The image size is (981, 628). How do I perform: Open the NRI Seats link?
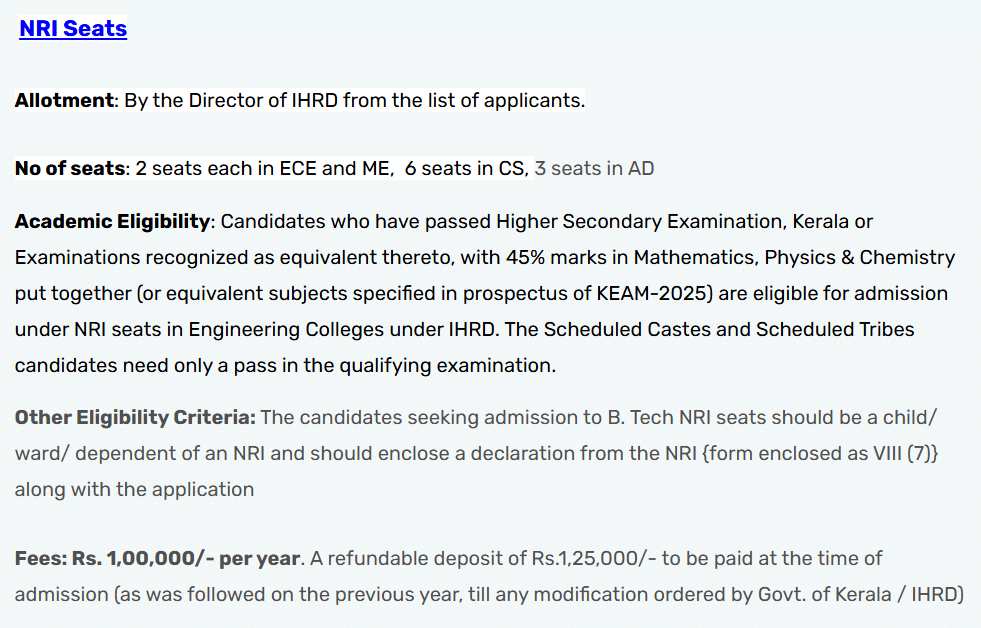[73, 29]
